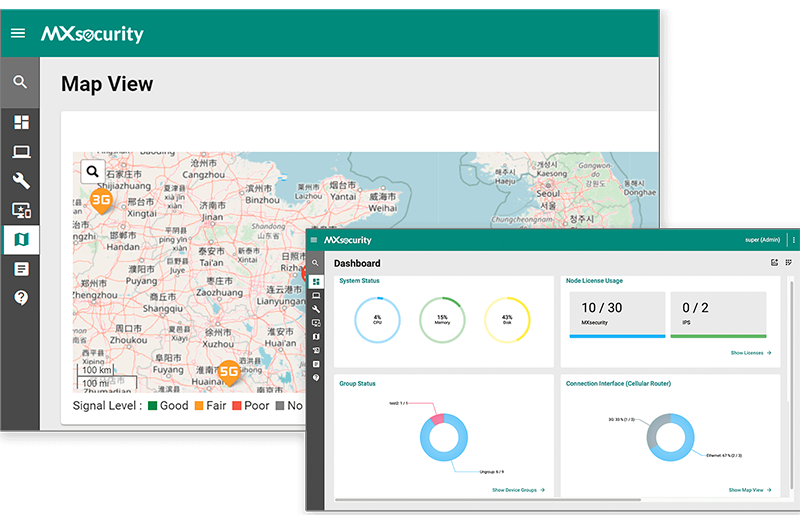Click the 0 / 2 IPS license card

click(718, 313)
